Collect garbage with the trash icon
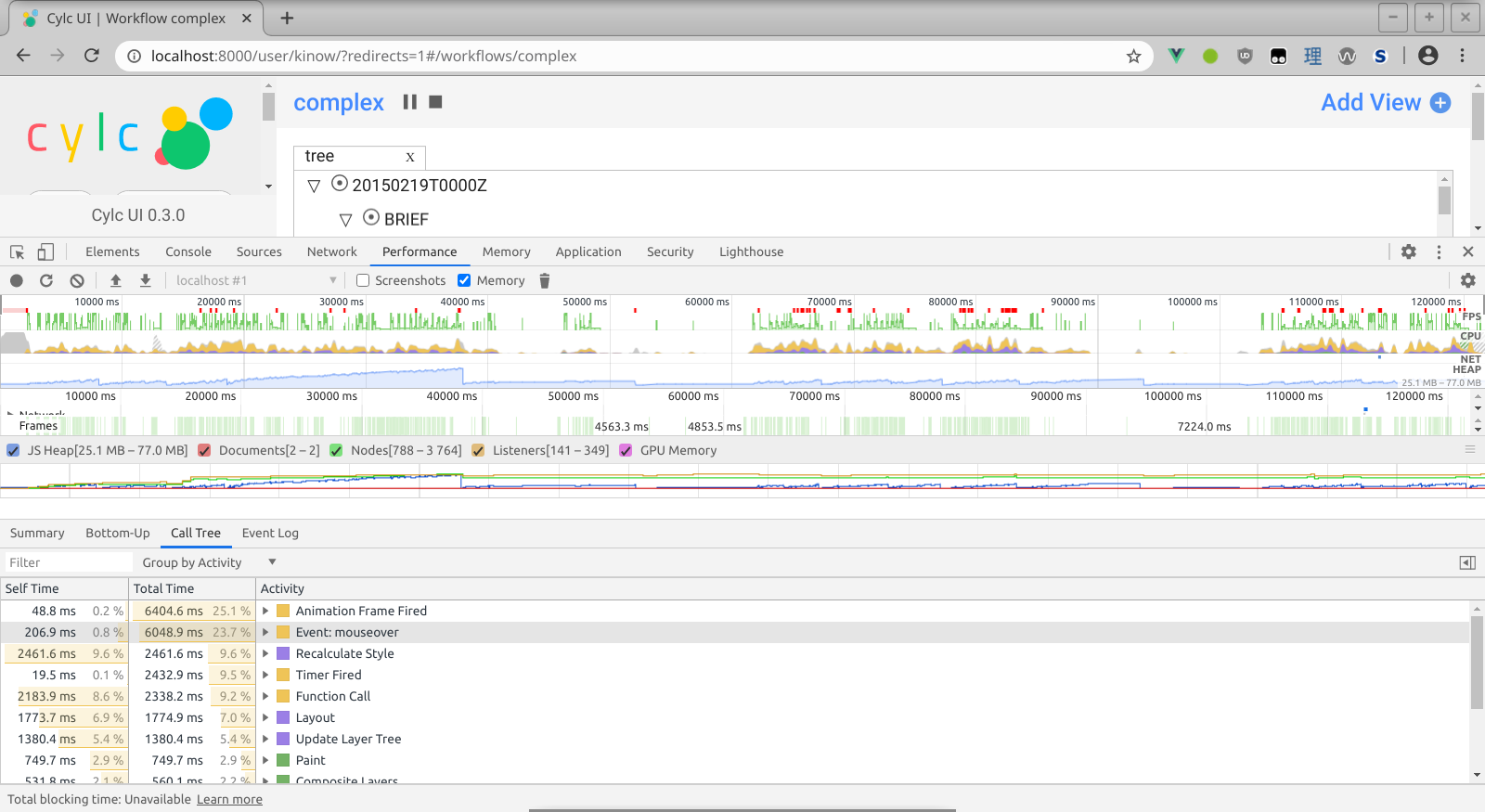 pyautogui.click(x=545, y=280)
